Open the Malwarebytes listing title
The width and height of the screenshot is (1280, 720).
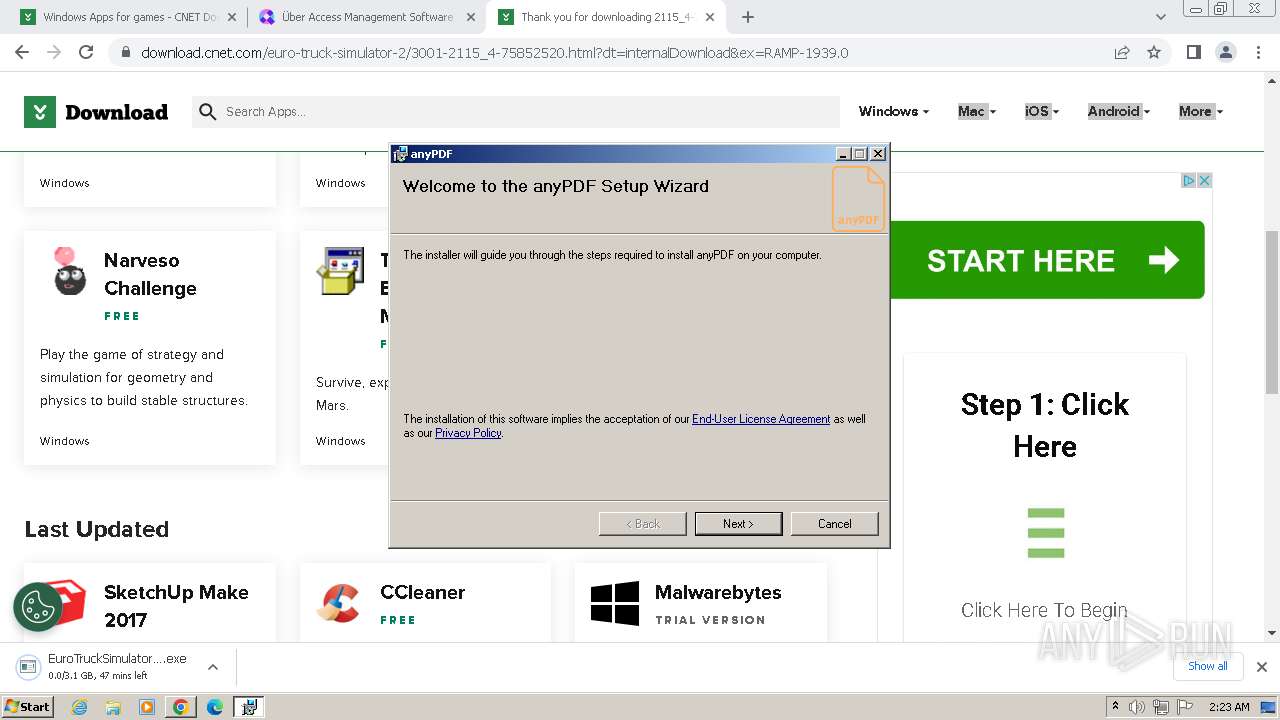pyautogui.click(x=718, y=592)
